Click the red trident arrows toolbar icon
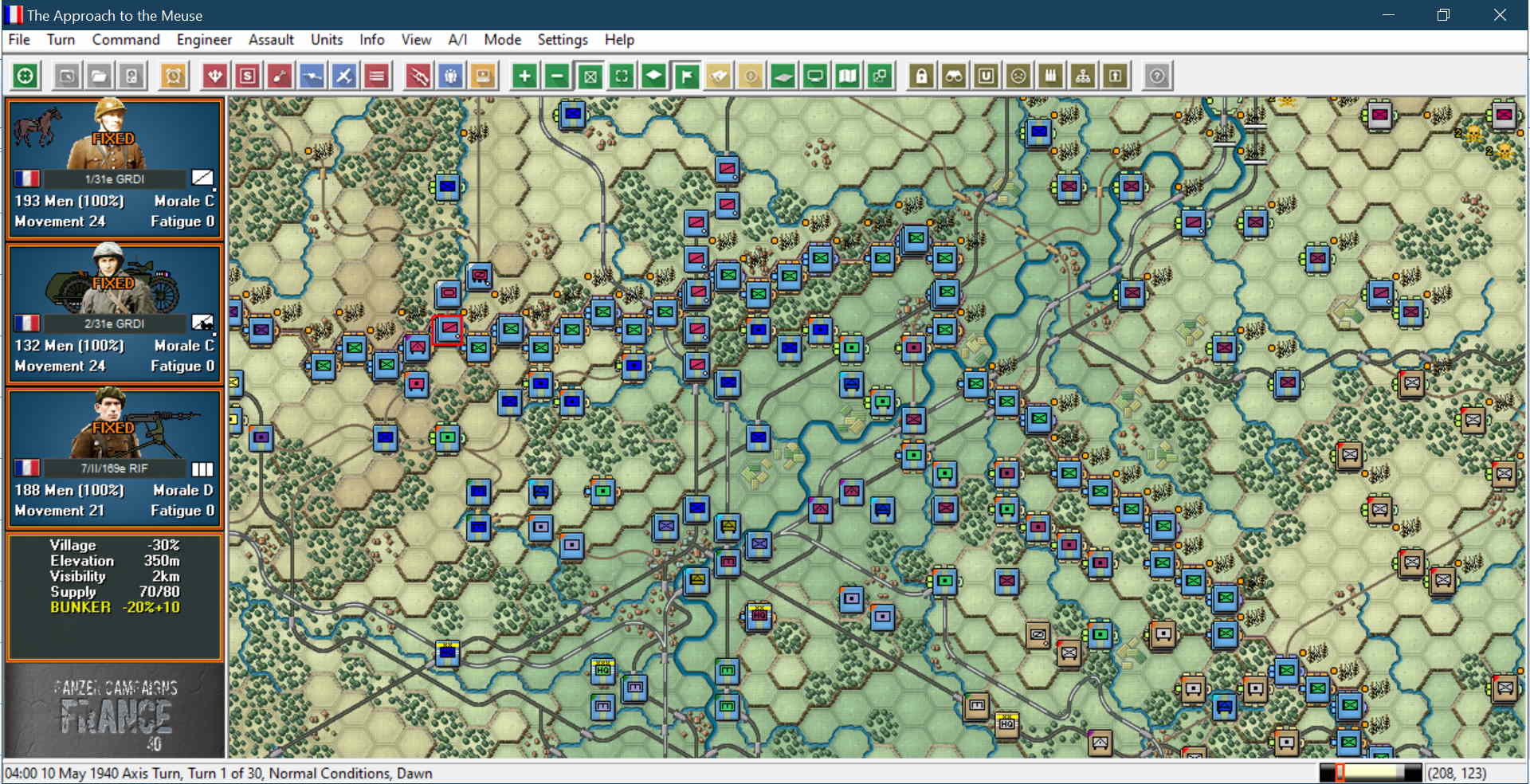The height and width of the screenshot is (784, 1530). pyautogui.click(x=215, y=76)
